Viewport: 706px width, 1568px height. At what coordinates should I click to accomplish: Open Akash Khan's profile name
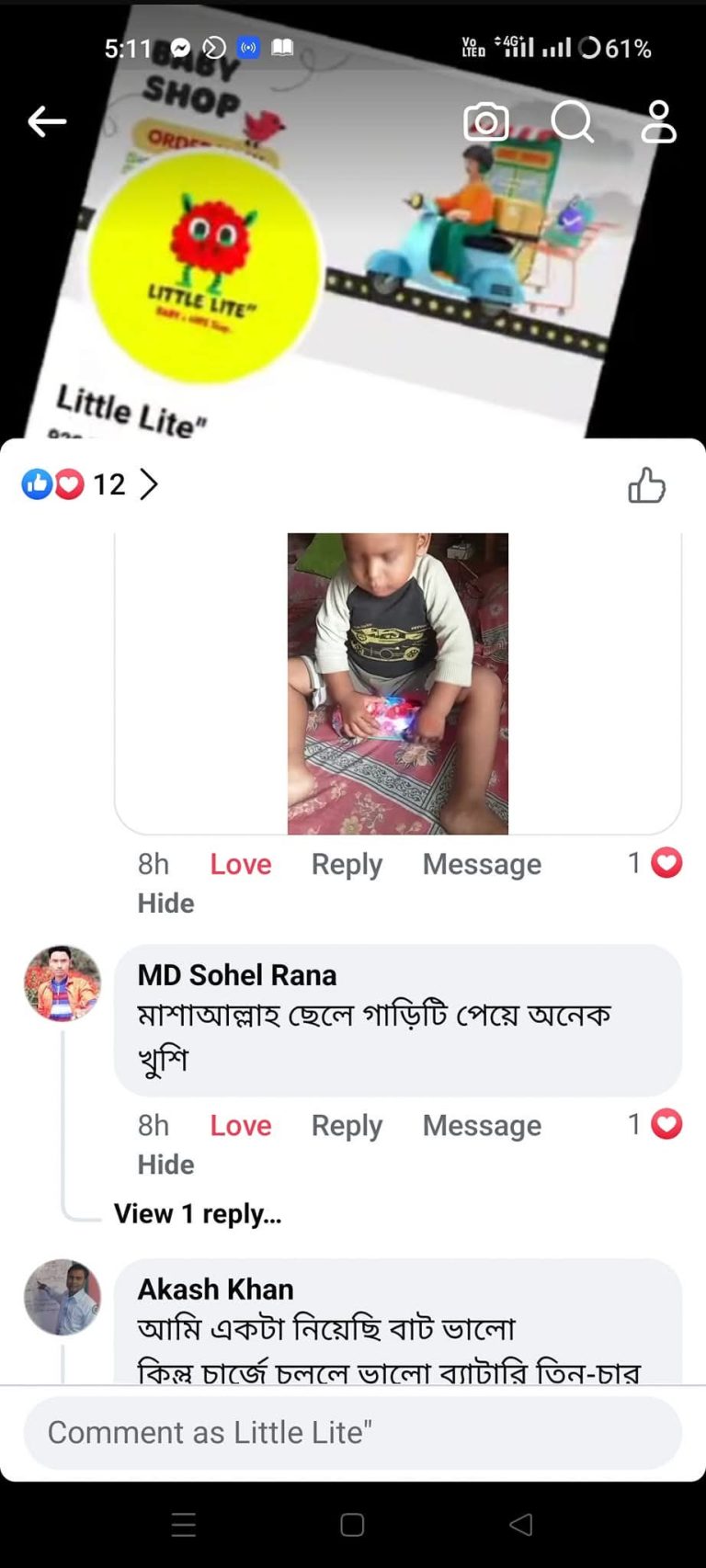215,1290
